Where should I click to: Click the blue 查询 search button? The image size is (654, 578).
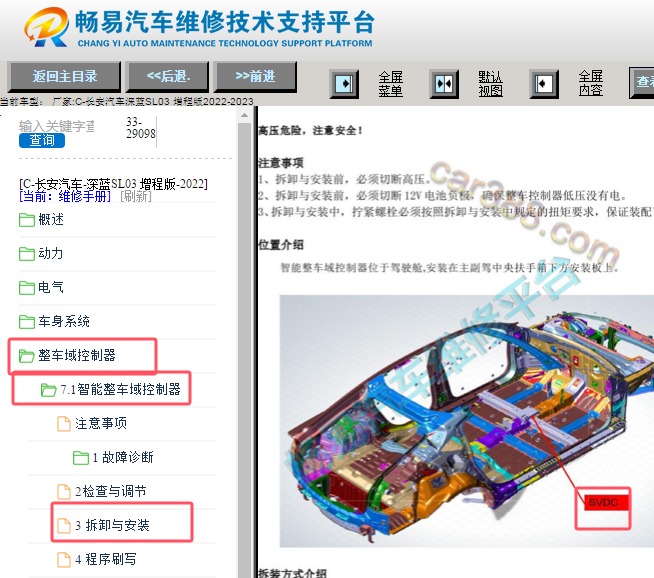pyautogui.click(x=42, y=141)
